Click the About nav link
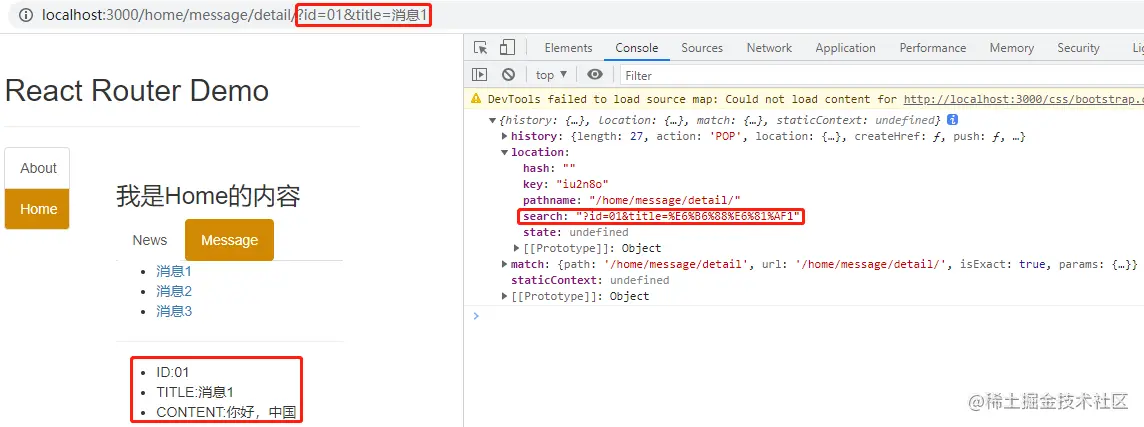This screenshot has height=427, width=1144. pyautogui.click(x=38, y=169)
